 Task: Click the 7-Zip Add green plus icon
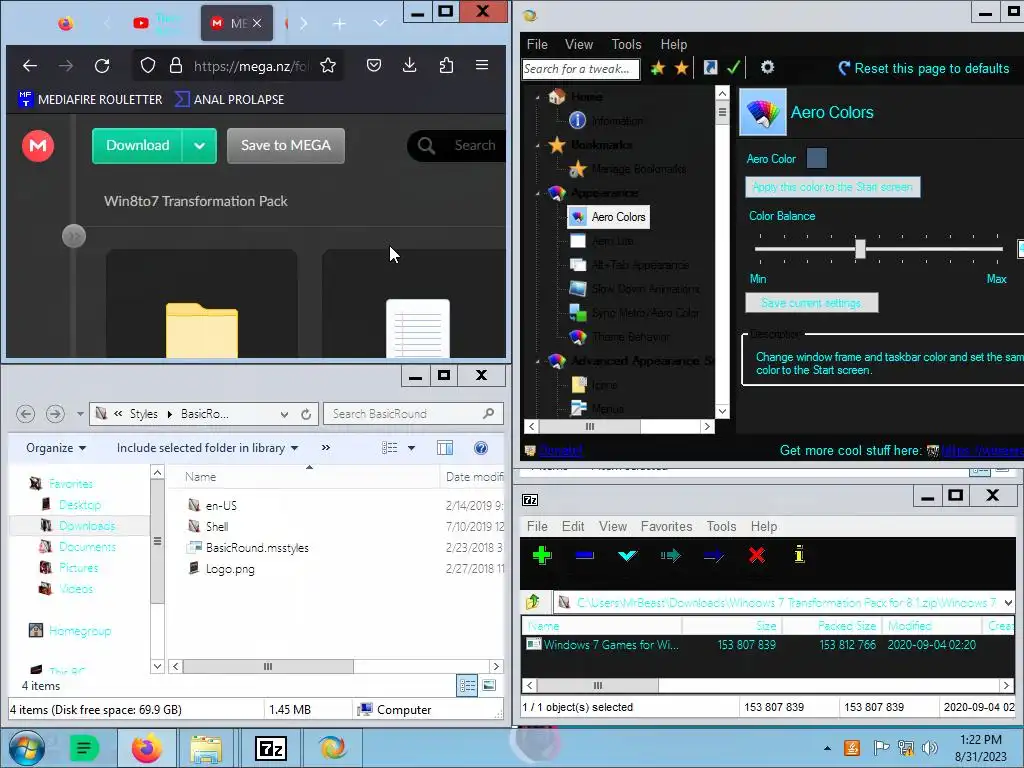point(541,555)
